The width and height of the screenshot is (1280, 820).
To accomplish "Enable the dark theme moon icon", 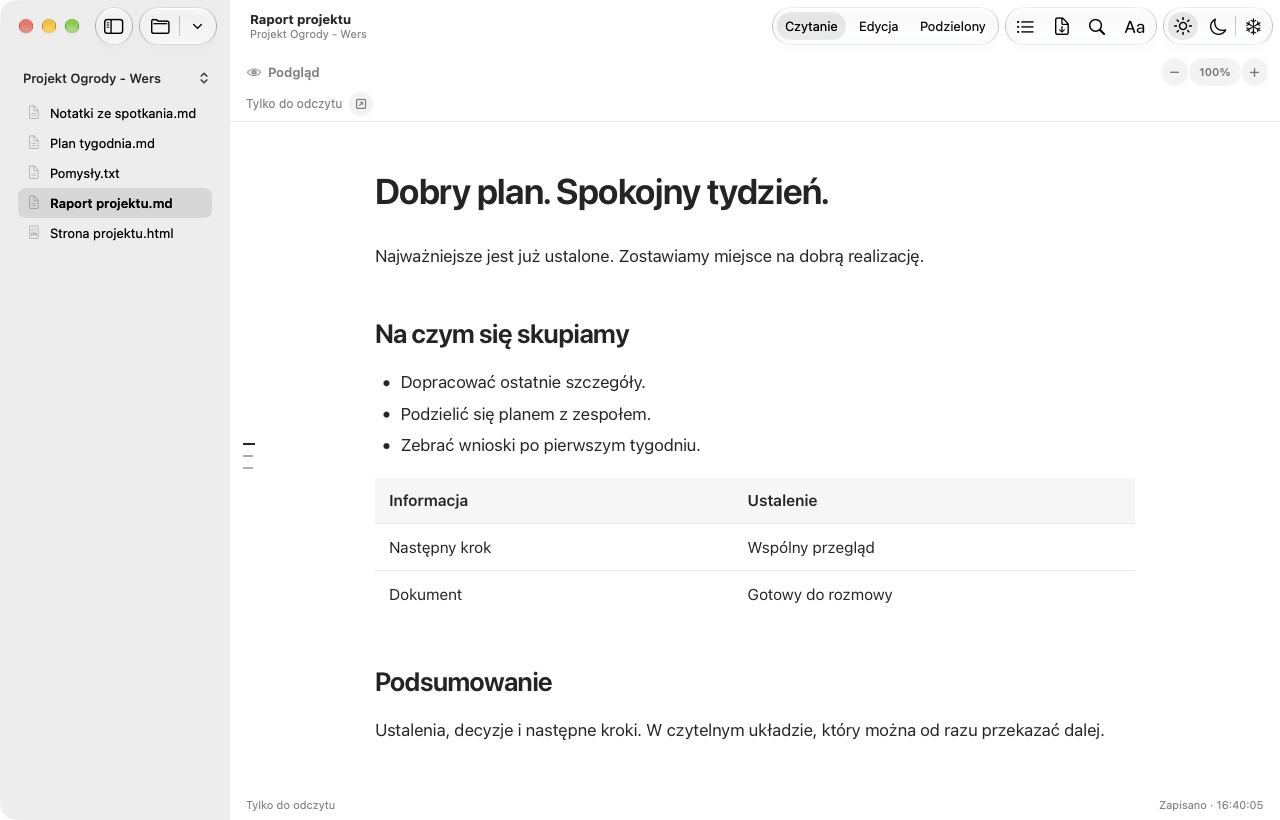I will point(1218,27).
